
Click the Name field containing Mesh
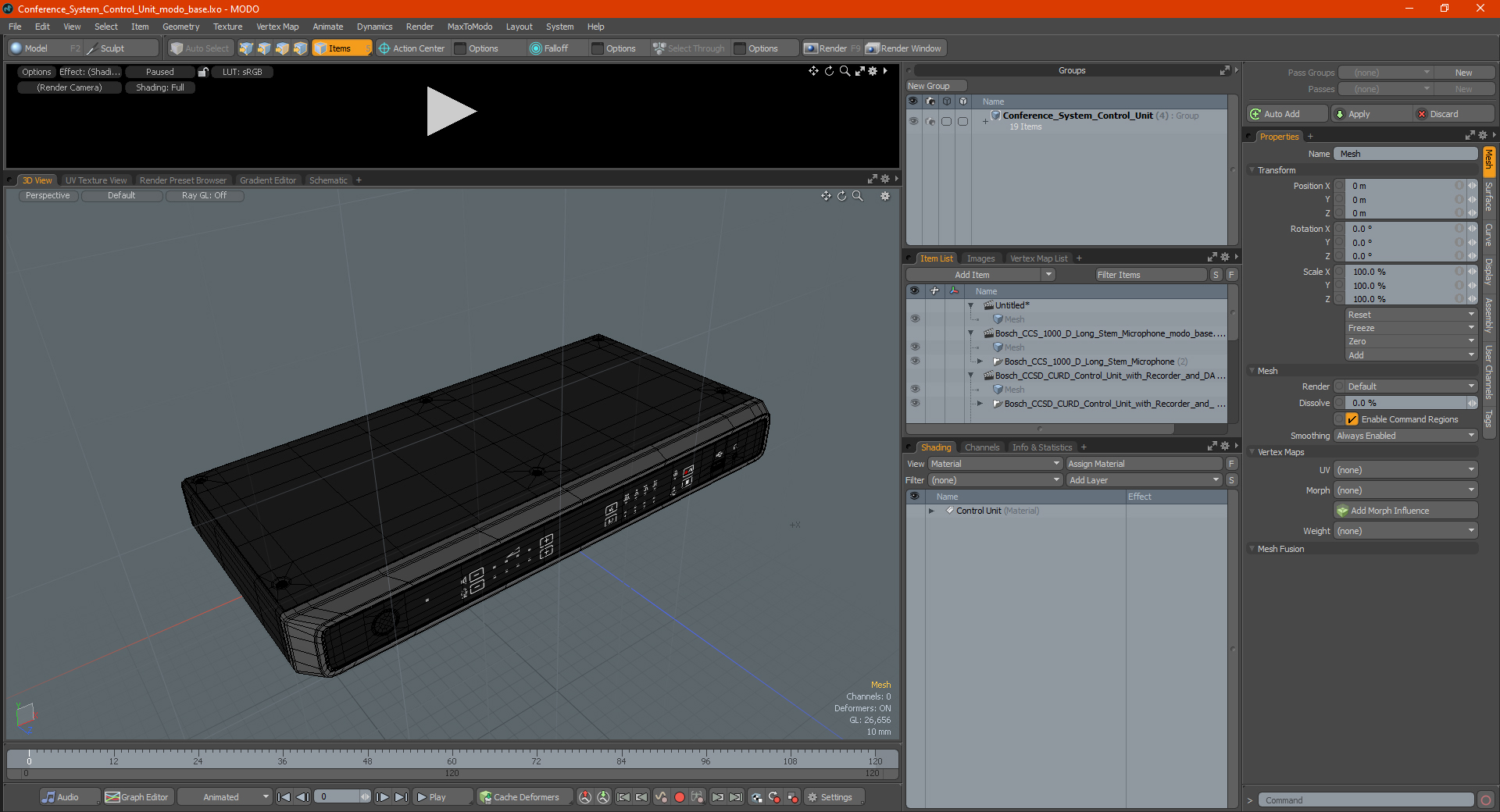tap(1405, 154)
